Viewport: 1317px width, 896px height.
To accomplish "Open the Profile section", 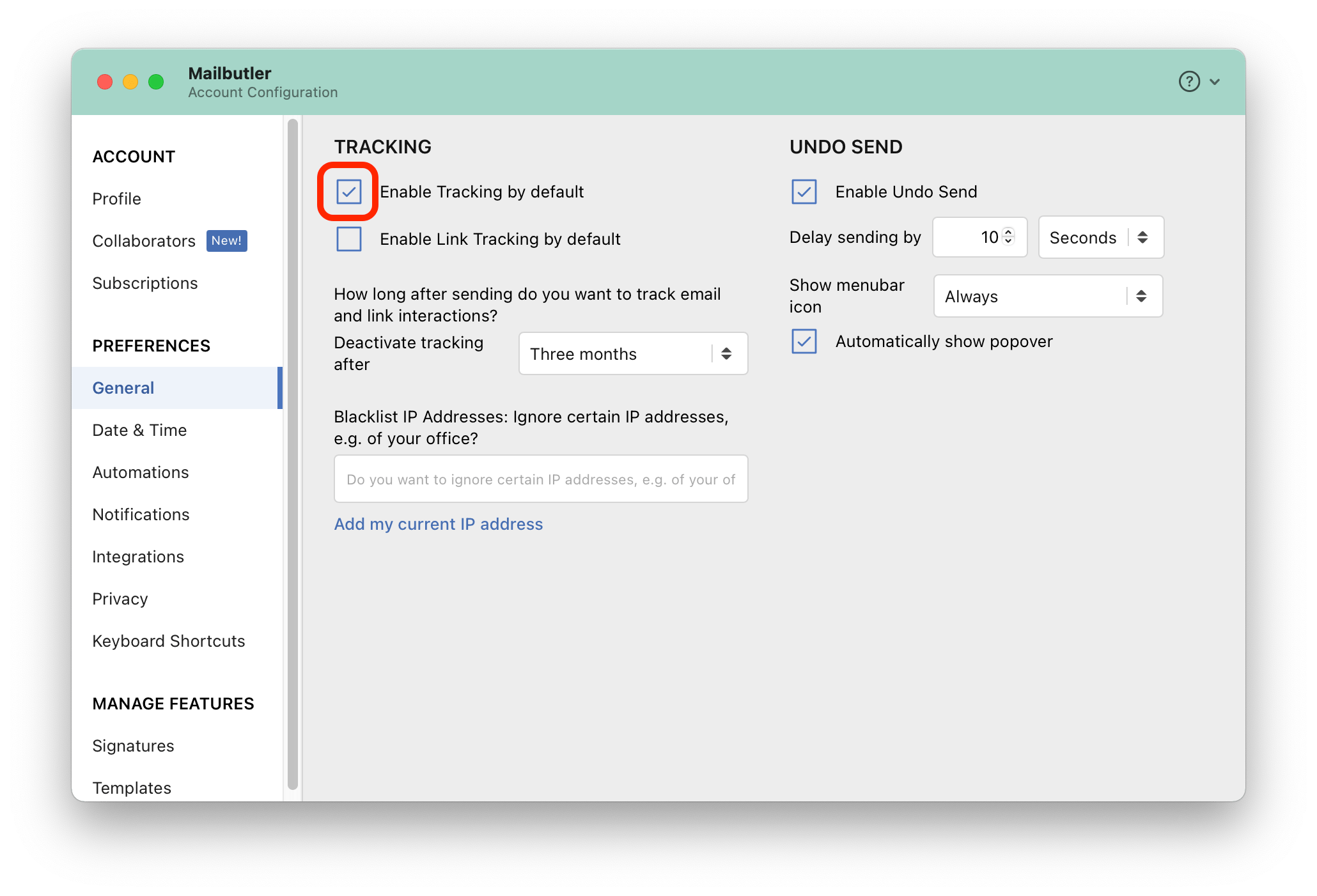I will pyautogui.click(x=116, y=199).
